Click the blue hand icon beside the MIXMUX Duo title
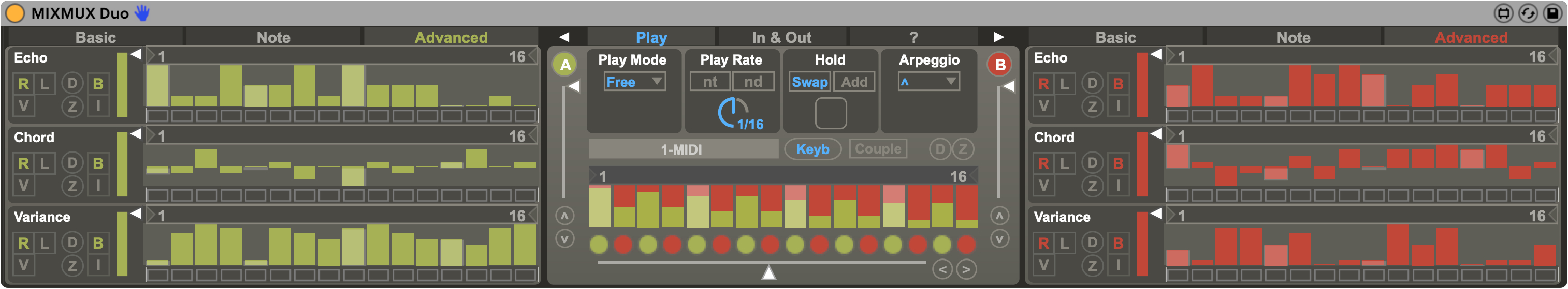The image size is (1568, 289). [x=142, y=13]
